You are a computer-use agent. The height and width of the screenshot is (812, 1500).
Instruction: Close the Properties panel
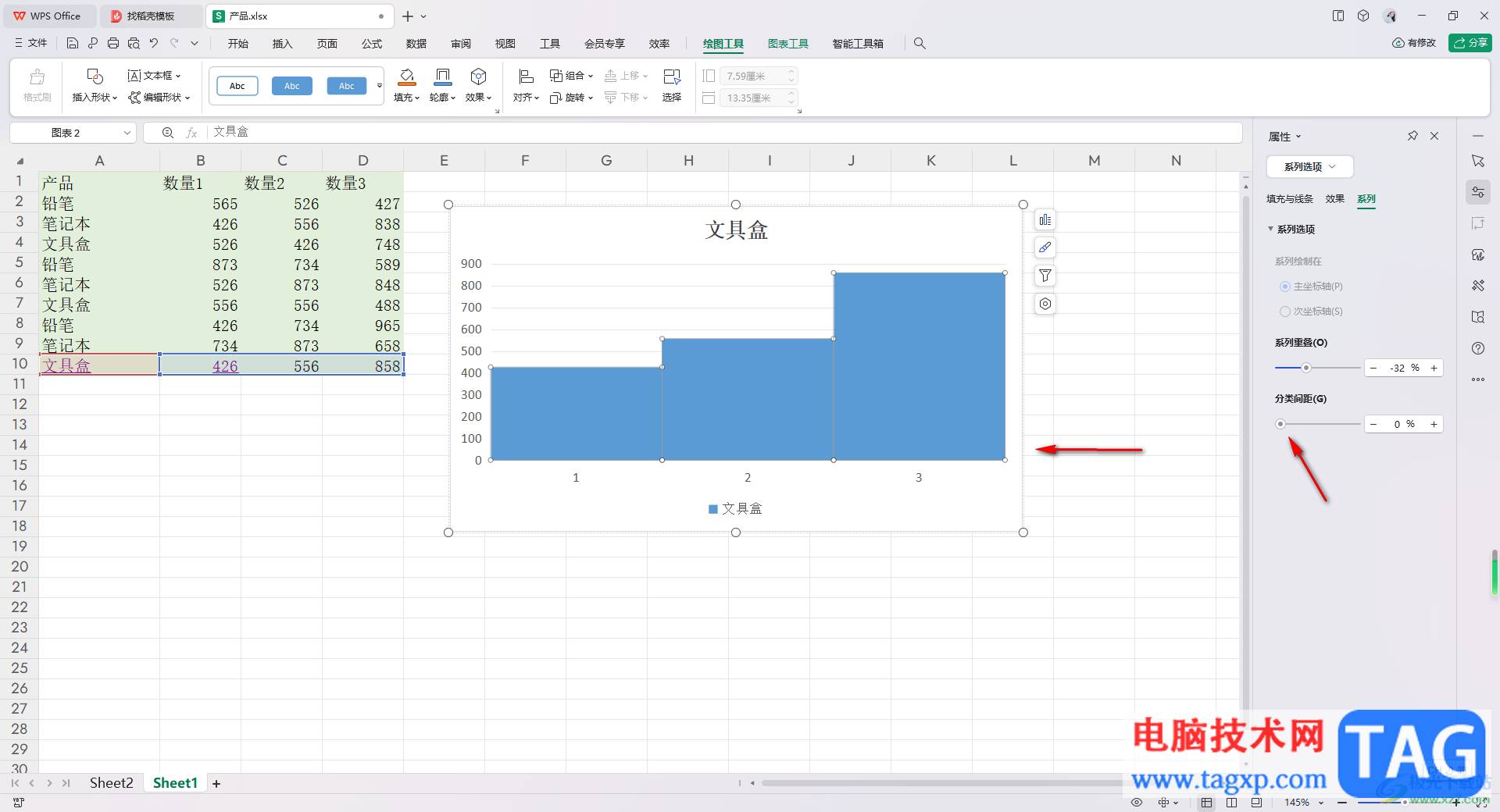click(1434, 136)
